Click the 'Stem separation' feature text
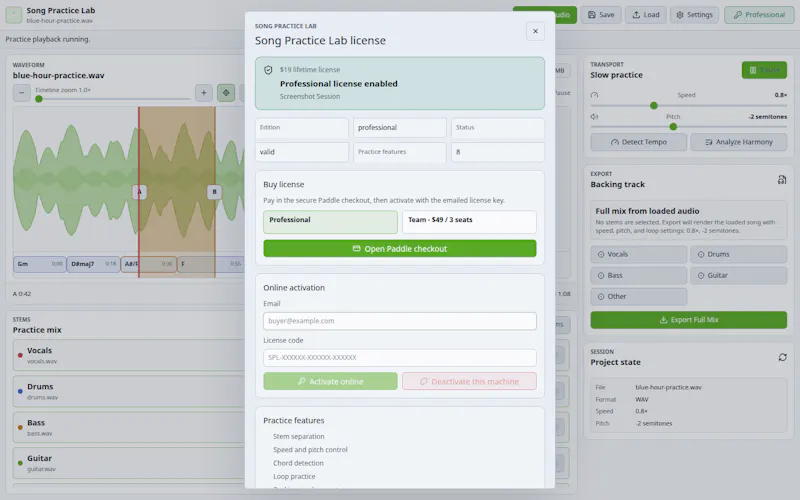This screenshot has height=500, width=800. click(298, 436)
